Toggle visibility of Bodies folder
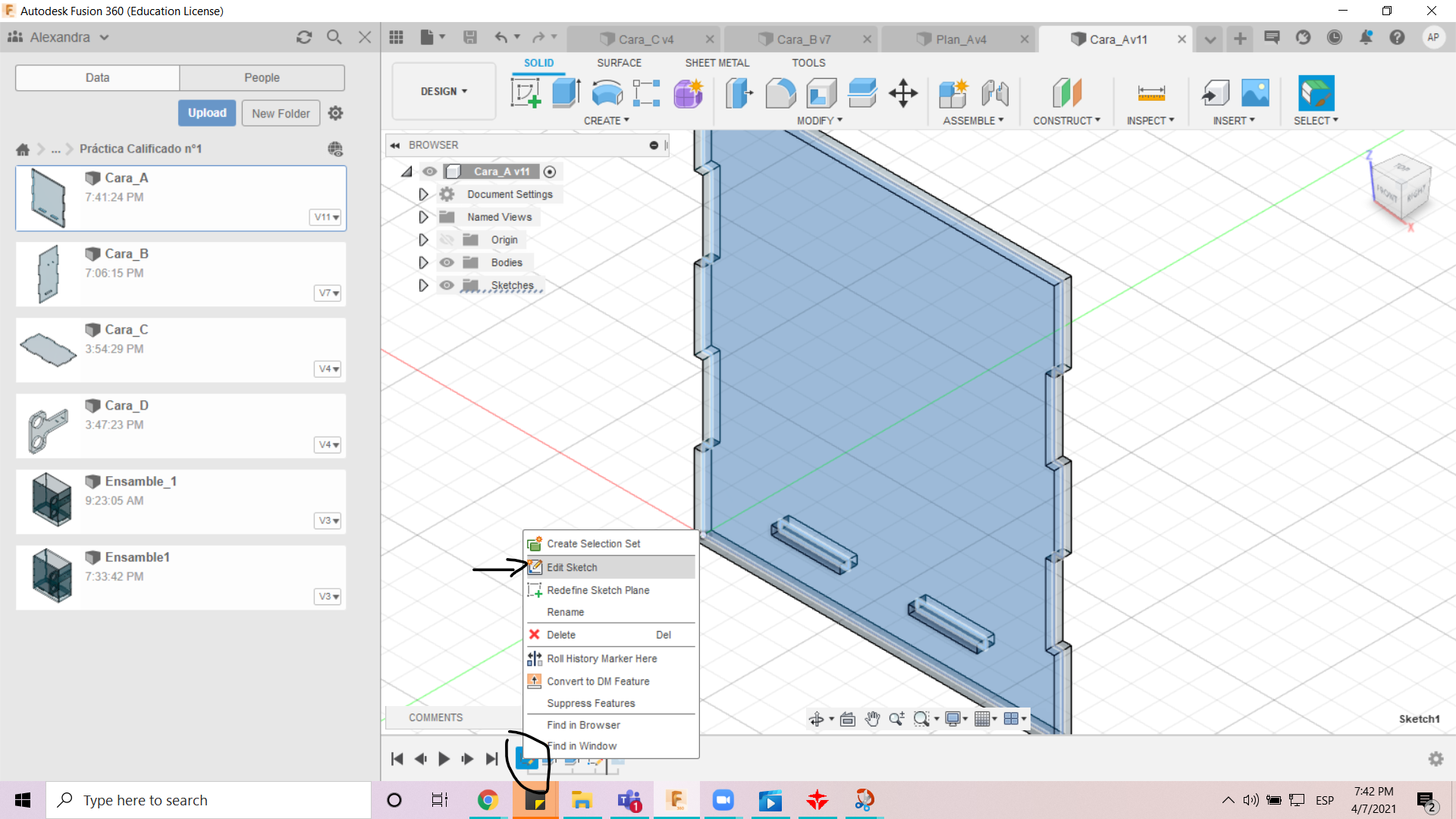Screen dimensions: 1456x819 [x=447, y=262]
